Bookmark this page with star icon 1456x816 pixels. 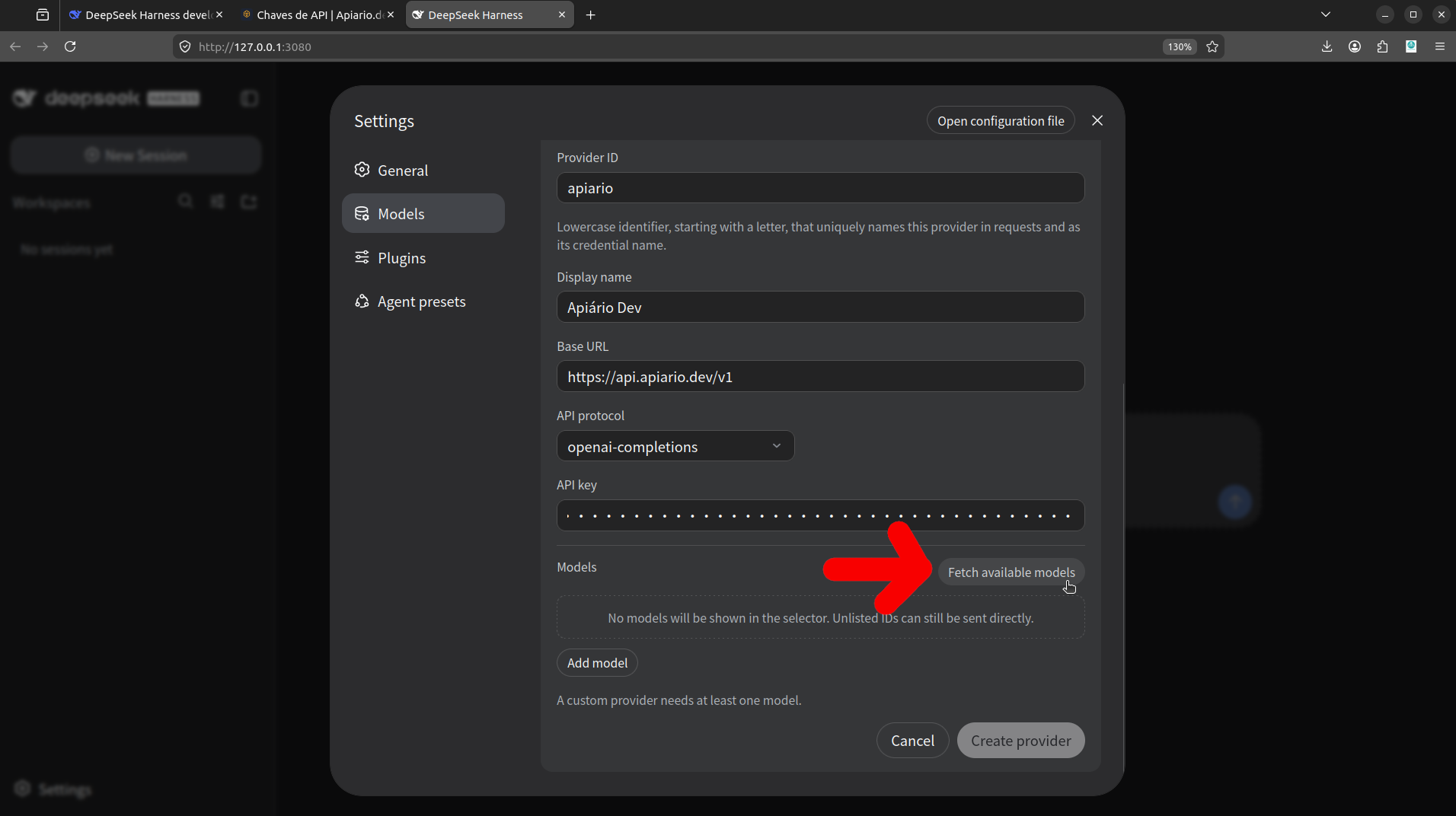(x=1212, y=46)
